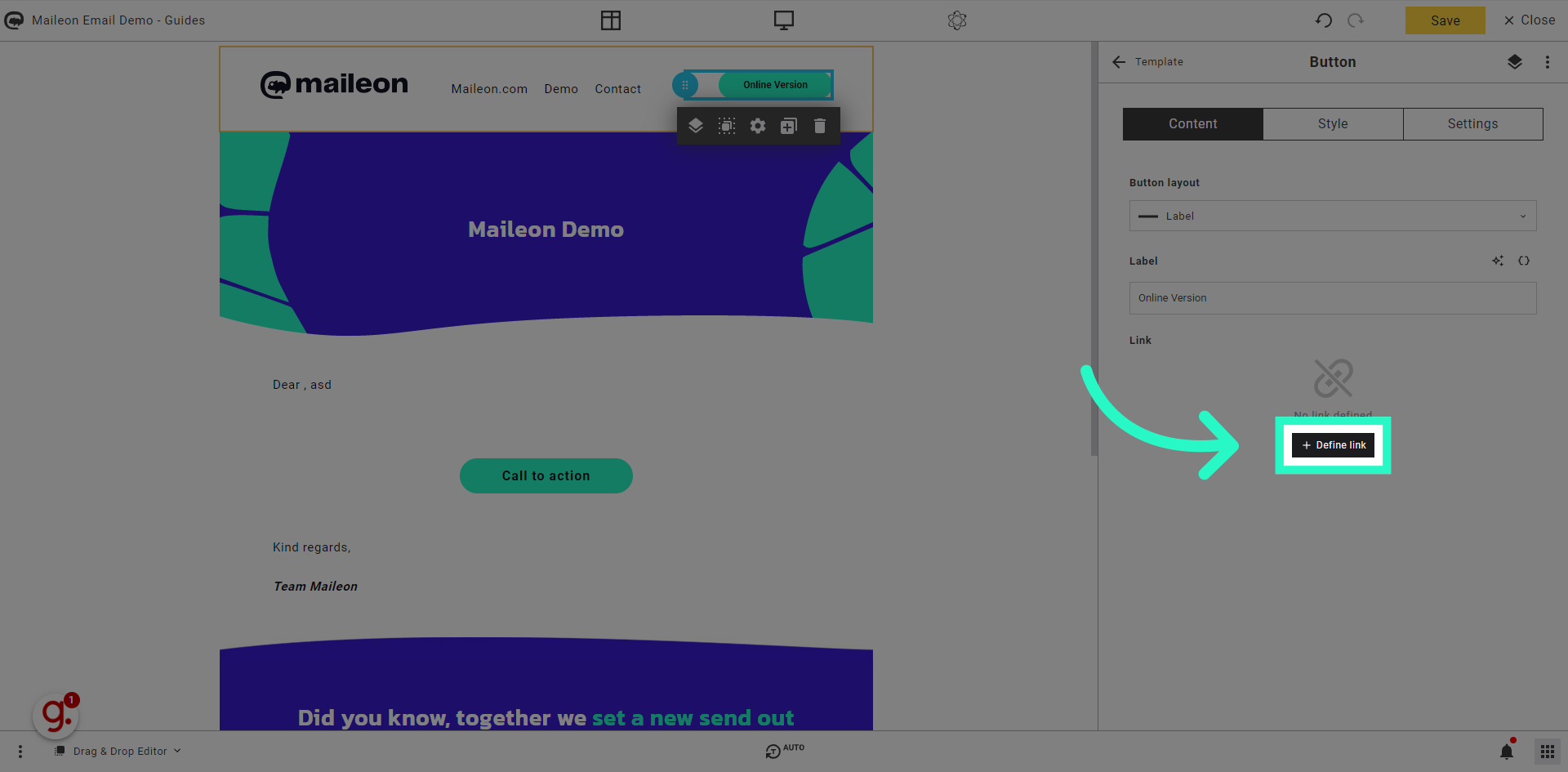1568x772 pixels.
Task: Delete the selected button element
Action: point(820,126)
